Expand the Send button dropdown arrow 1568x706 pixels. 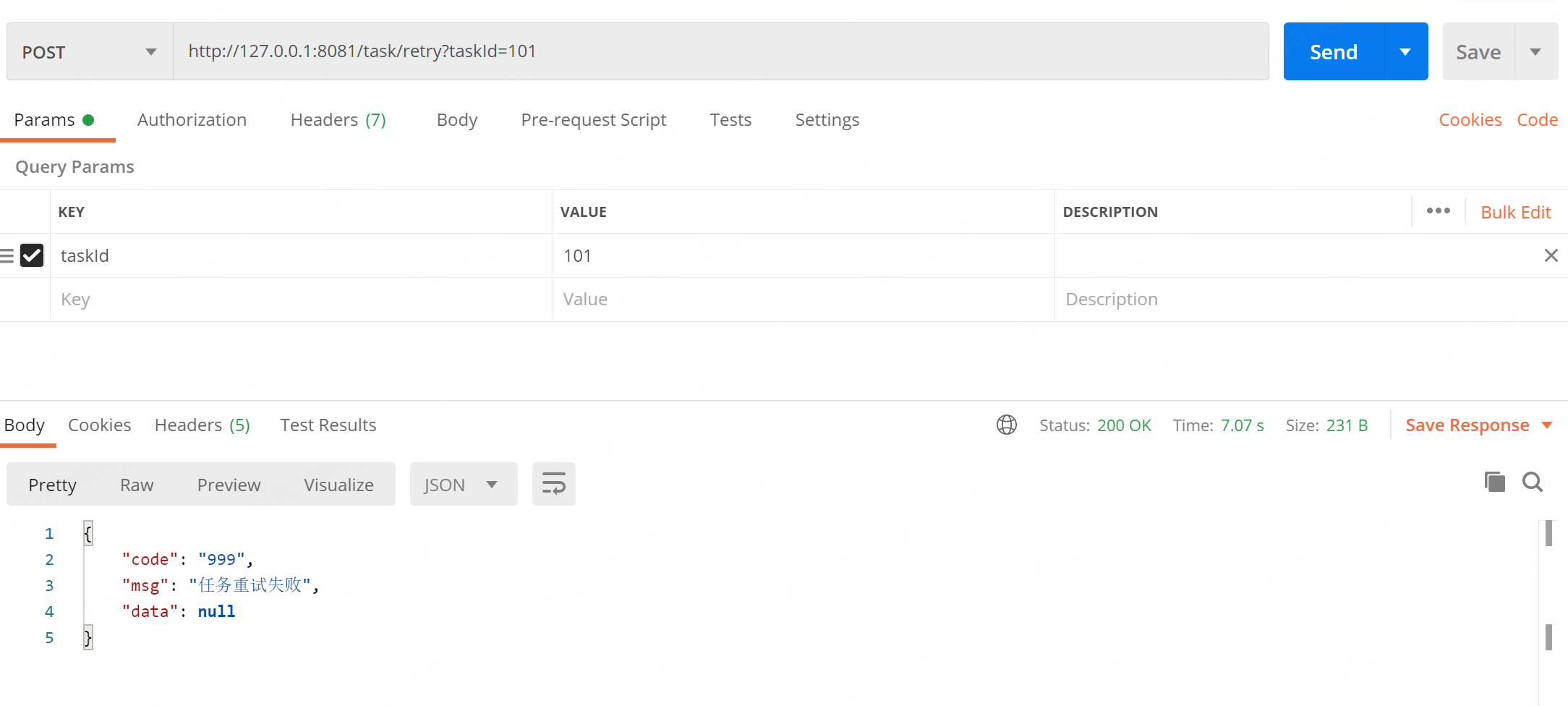click(1405, 51)
